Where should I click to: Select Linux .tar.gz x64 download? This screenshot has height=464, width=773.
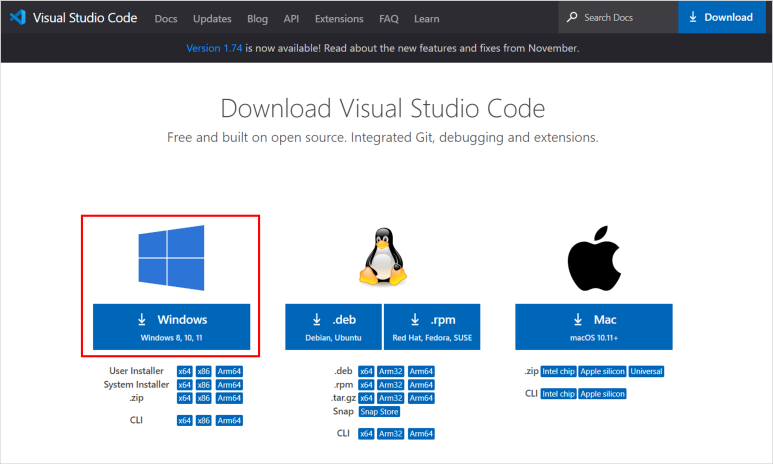366,398
